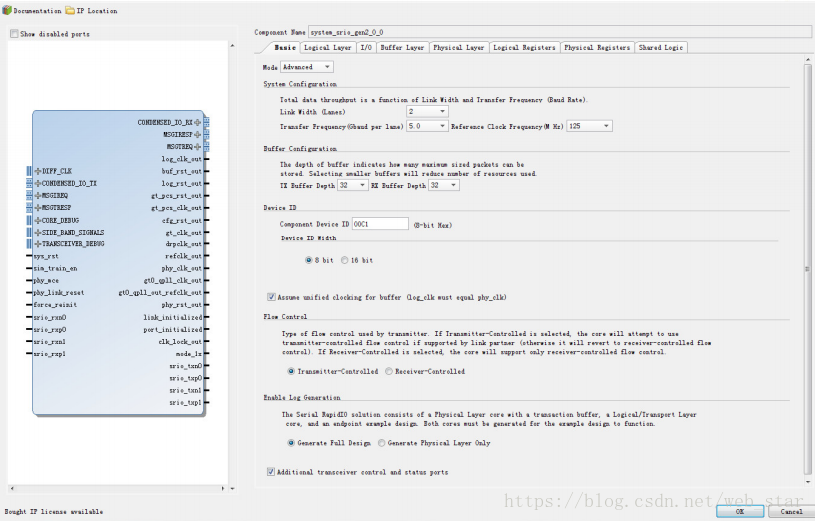Select the link_initialized port label
815x521 pixels.
[173, 317]
